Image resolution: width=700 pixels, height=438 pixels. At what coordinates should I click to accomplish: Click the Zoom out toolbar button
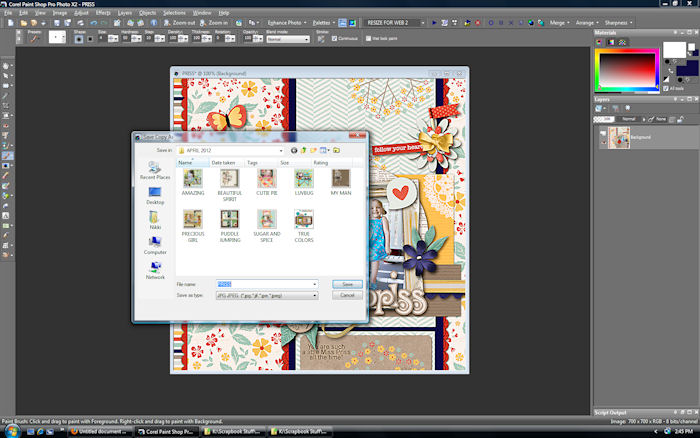pos(179,23)
